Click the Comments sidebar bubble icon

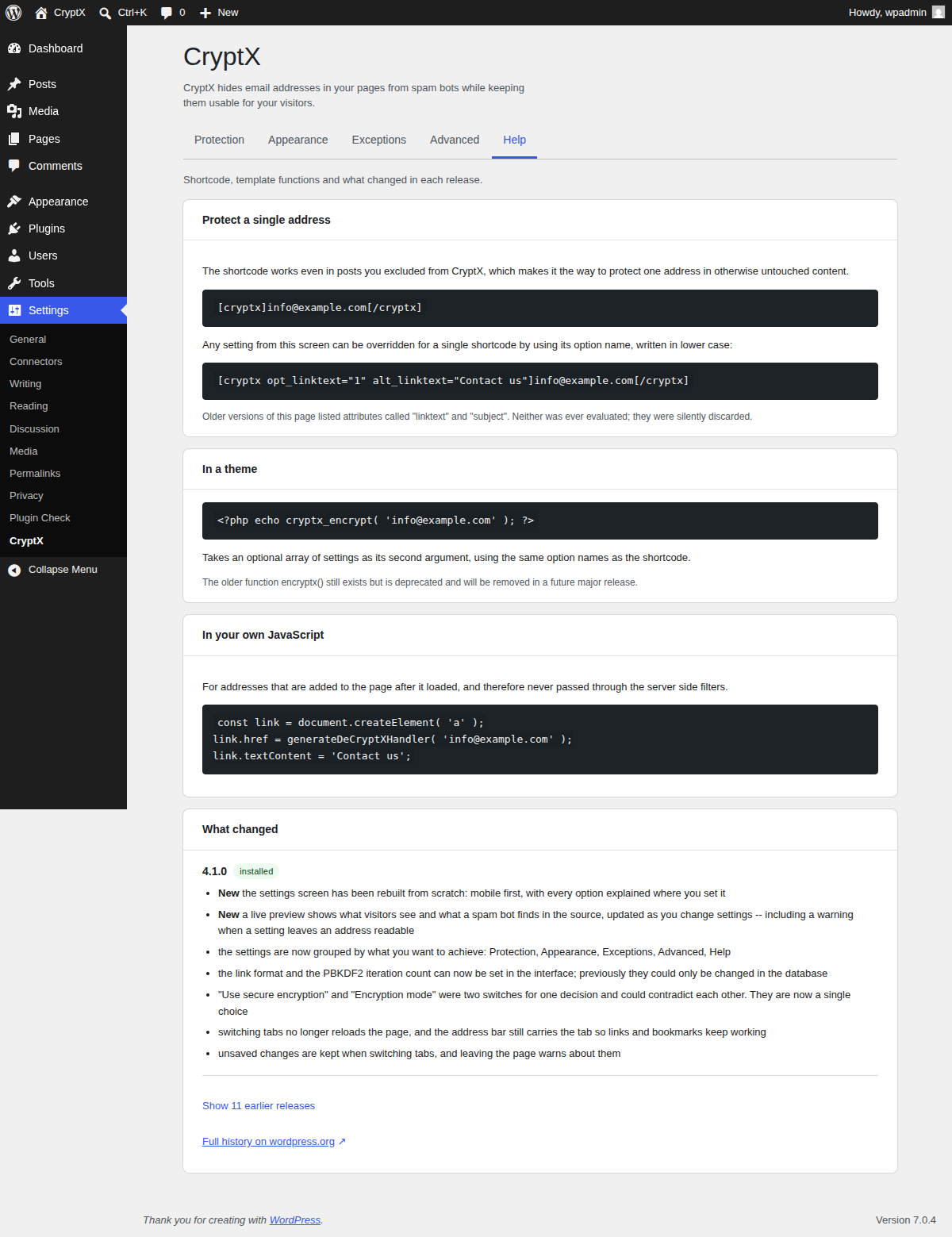[x=14, y=166]
